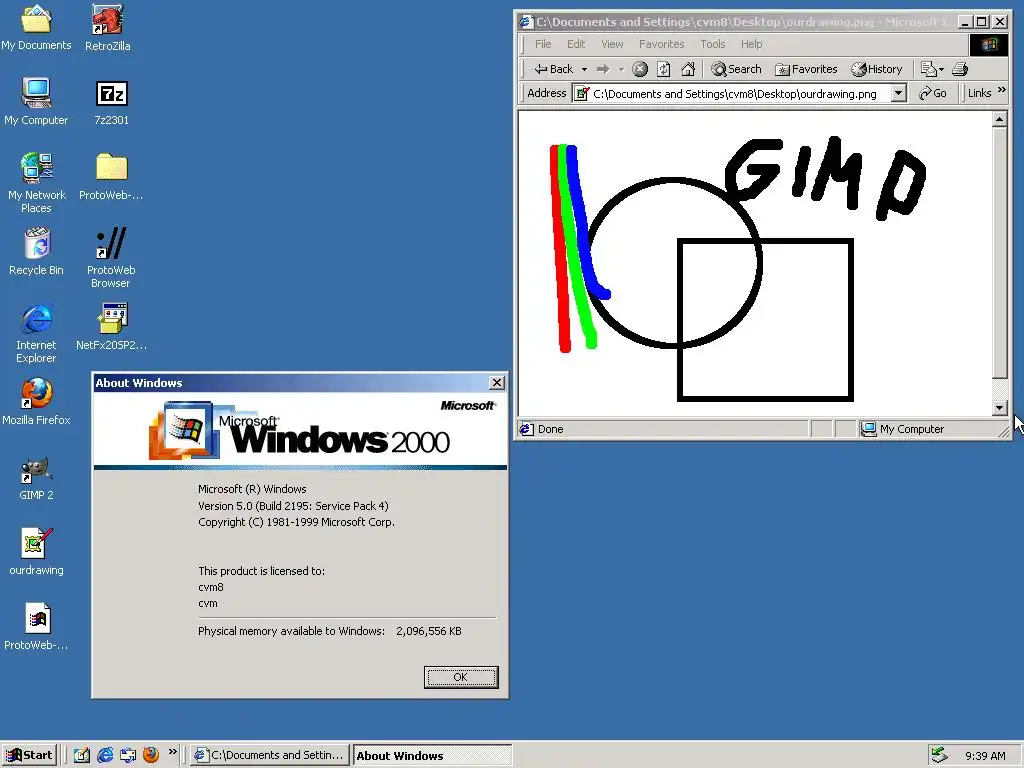The image size is (1024, 768).
Task: Open the Back button history dropdown arrow
Action: [x=584, y=69]
